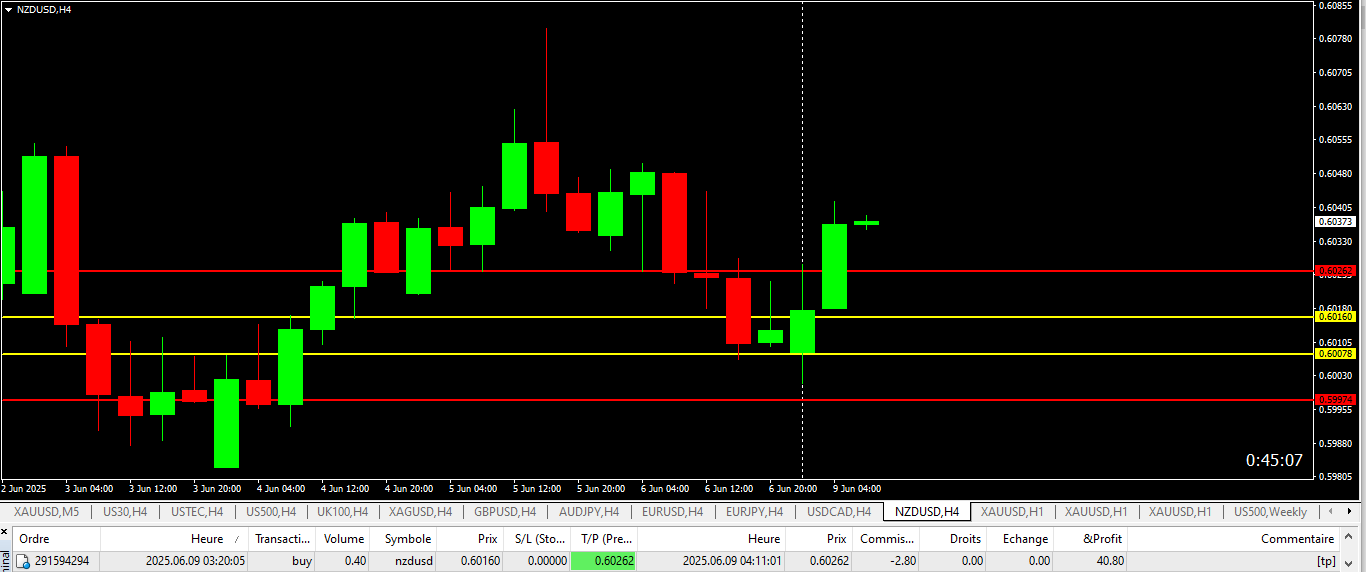Click the -2.80 commission cell
This screenshot has width=1366, height=572.
(x=902, y=561)
